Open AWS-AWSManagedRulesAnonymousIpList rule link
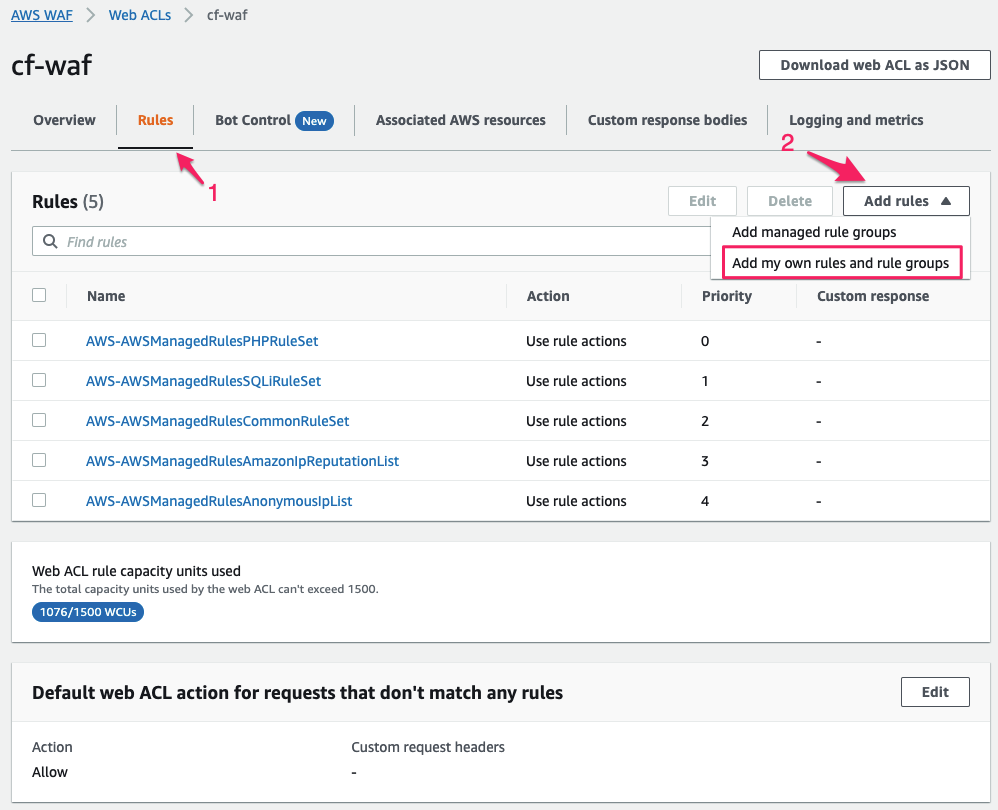 pyautogui.click(x=219, y=501)
